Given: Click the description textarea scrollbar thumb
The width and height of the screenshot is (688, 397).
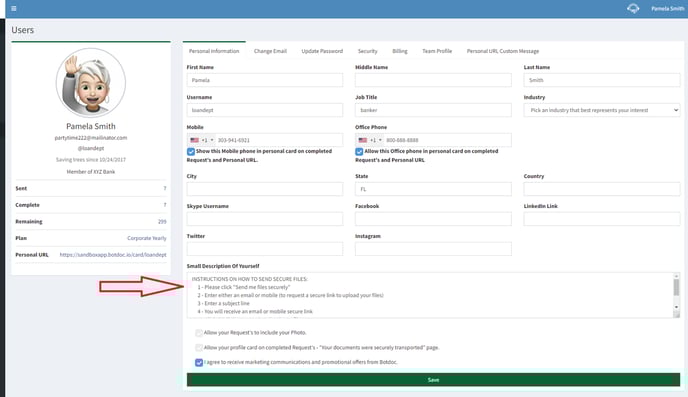Looking at the screenshot, I should click(676, 287).
